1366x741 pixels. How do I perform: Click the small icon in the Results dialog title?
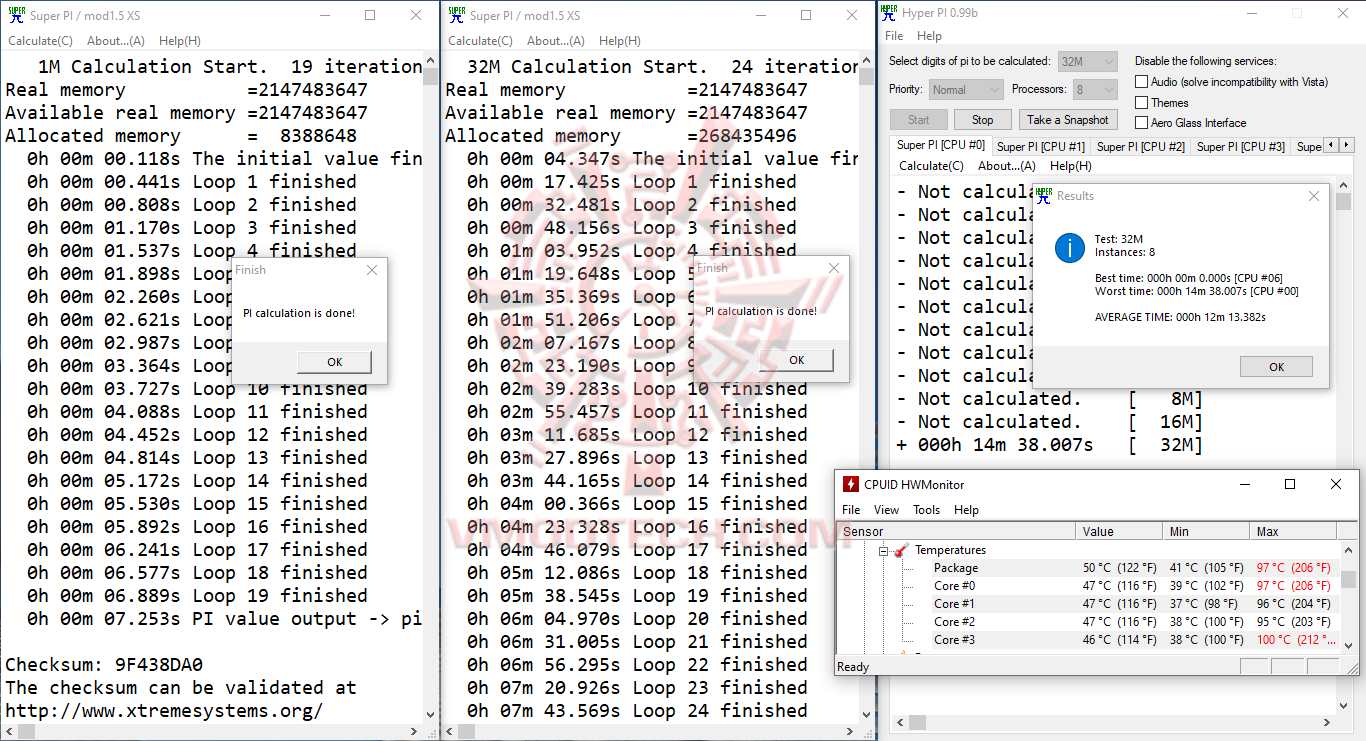coord(1044,196)
